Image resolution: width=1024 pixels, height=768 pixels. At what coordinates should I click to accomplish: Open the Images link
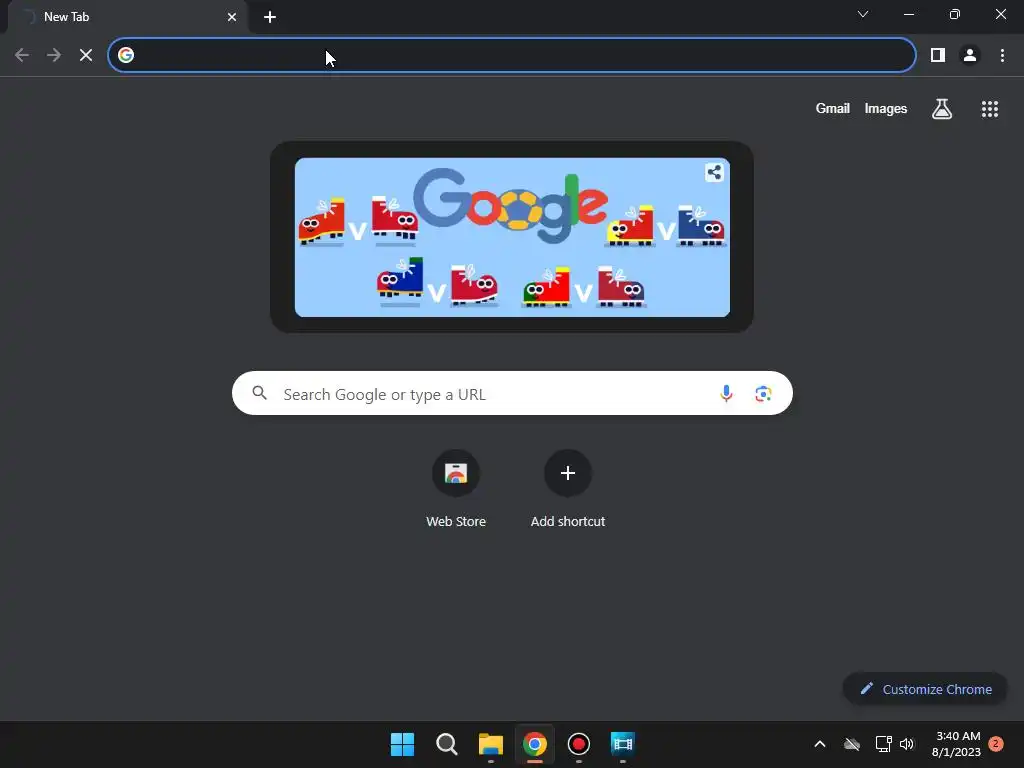pyautogui.click(x=886, y=108)
